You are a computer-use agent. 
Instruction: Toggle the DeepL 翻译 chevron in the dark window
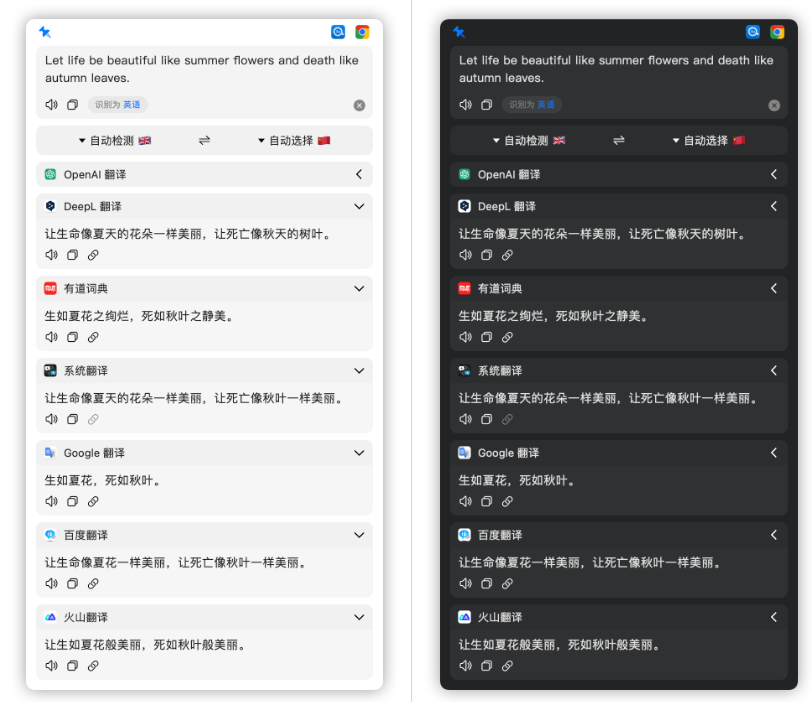(773, 207)
